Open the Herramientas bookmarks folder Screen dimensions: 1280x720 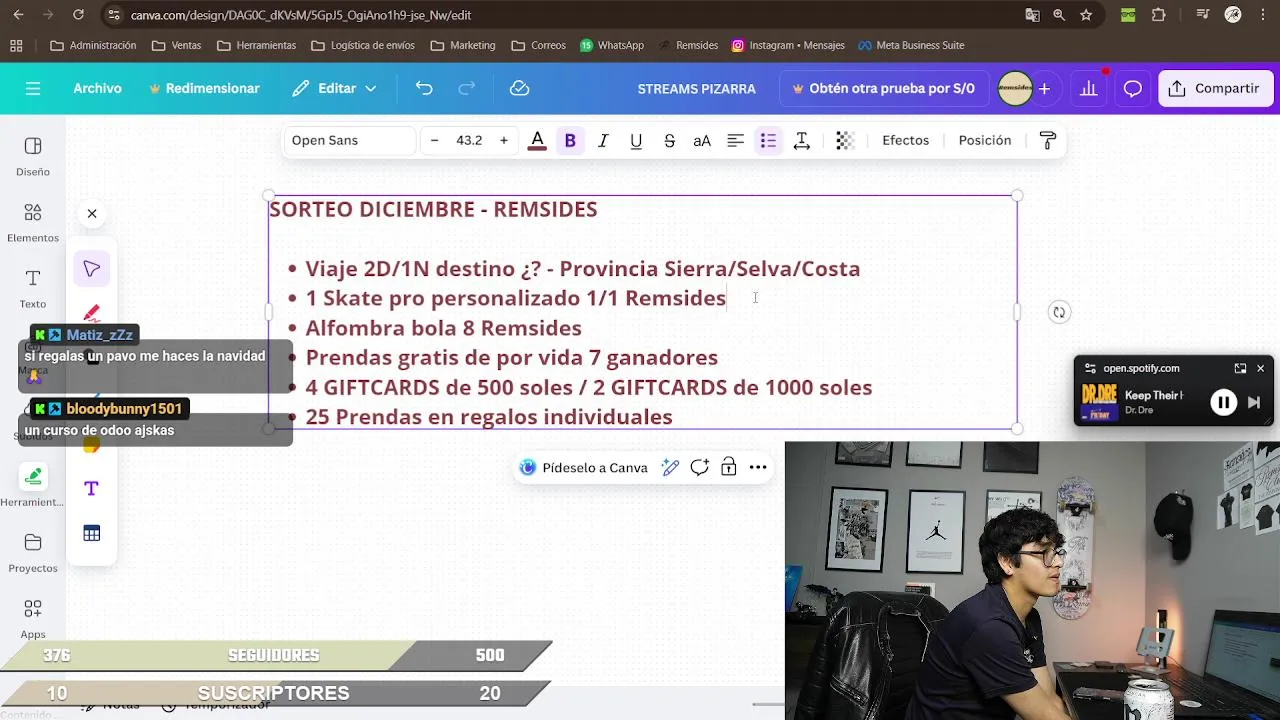tap(256, 45)
